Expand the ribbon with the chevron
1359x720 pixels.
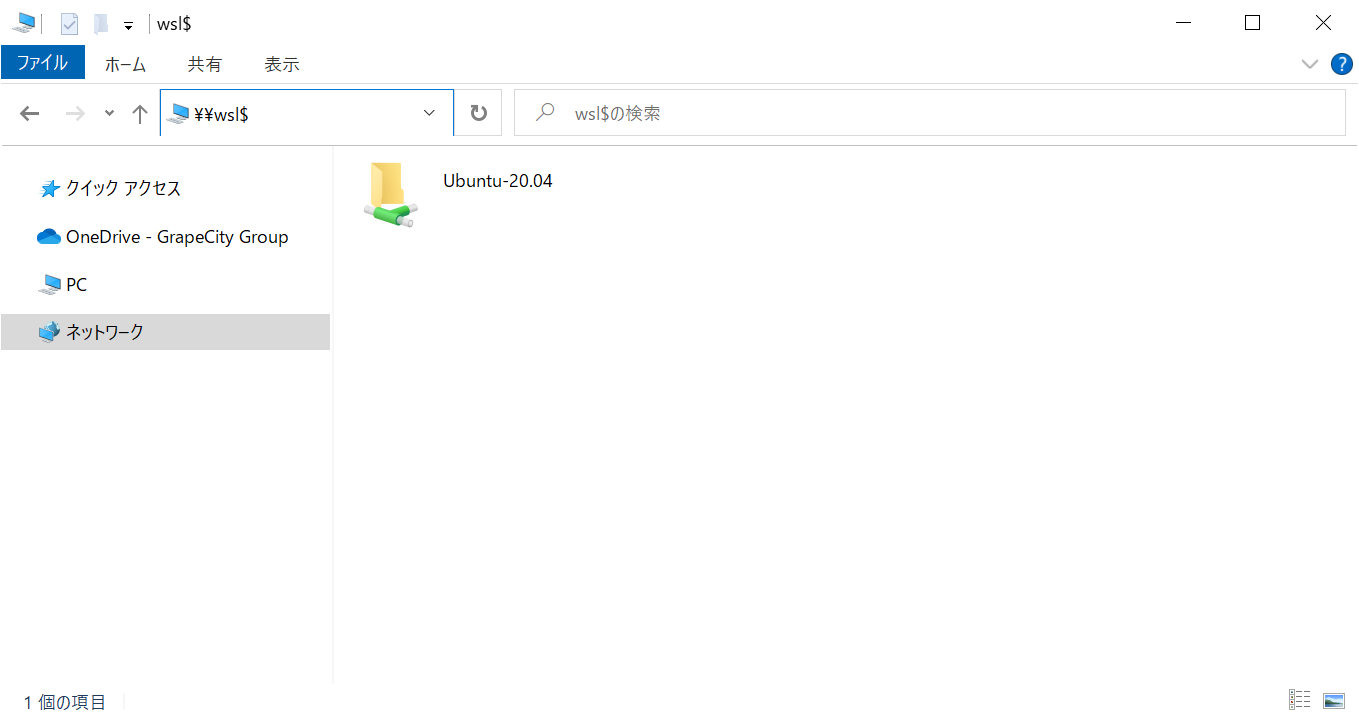pos(1310,64)
